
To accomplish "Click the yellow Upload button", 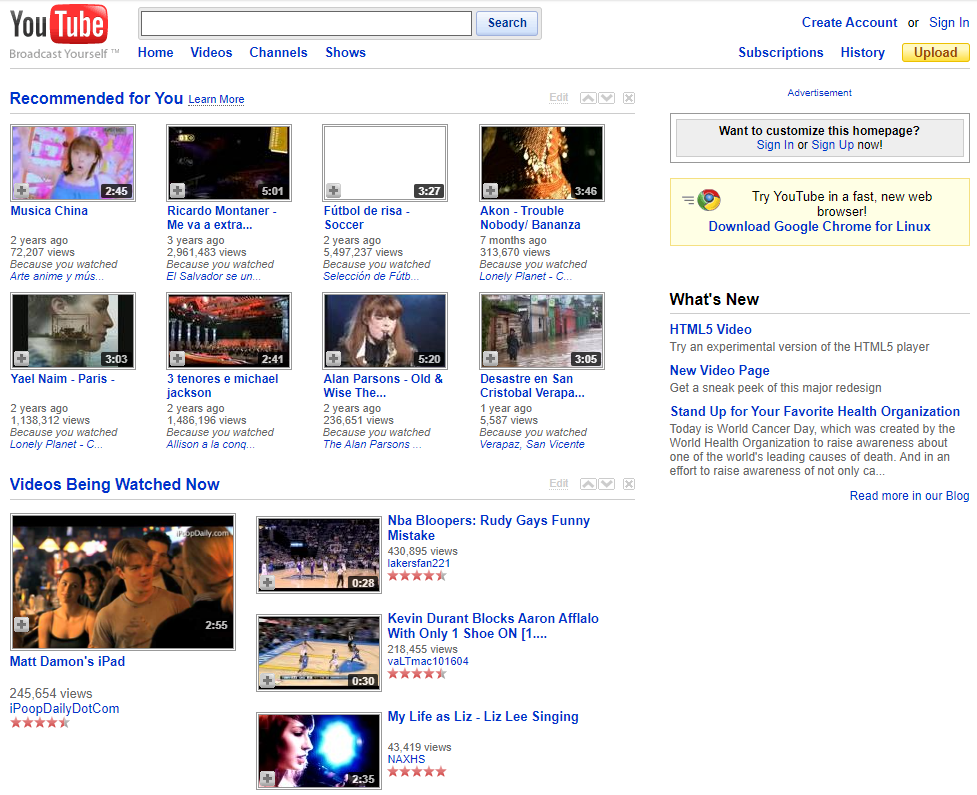I will 935,52.
